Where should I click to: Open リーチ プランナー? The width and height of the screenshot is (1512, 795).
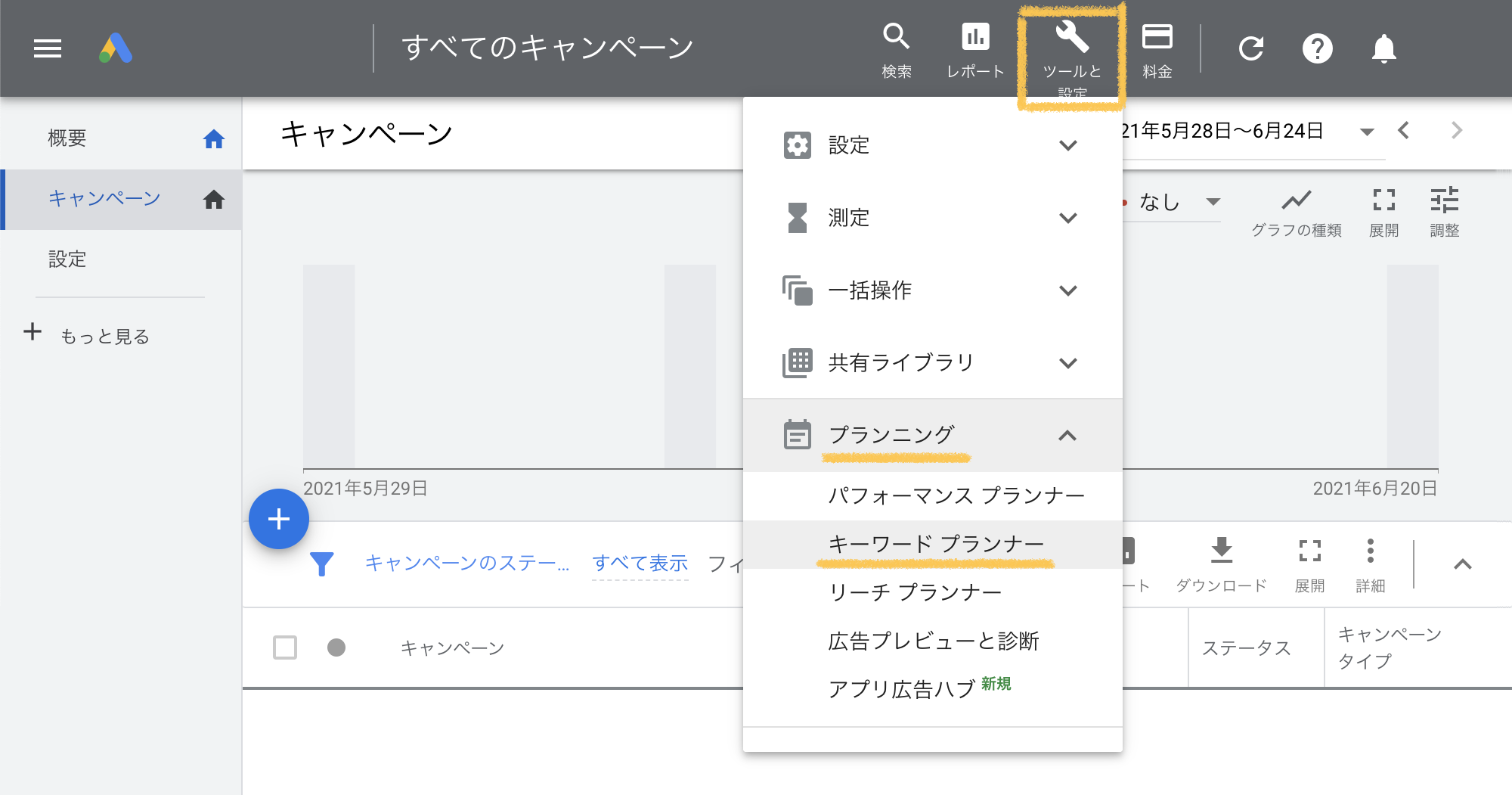coord(915,592)
